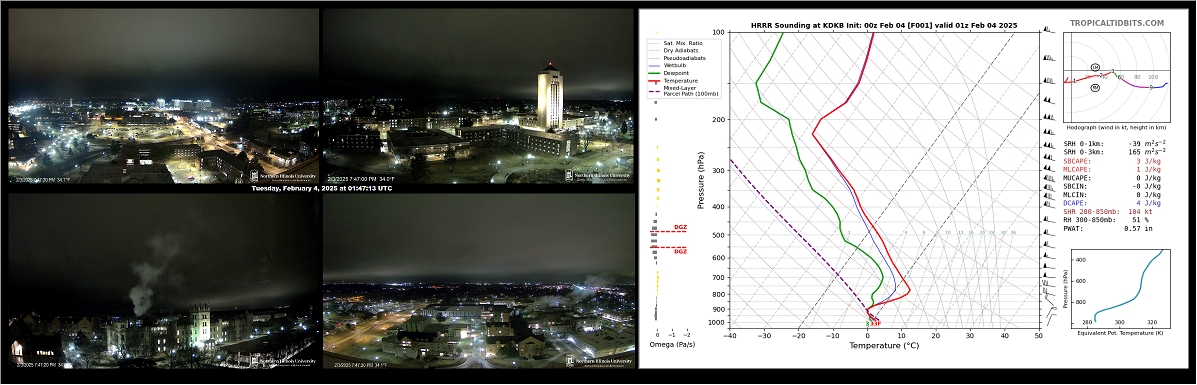Open the bottom-right street webcam view
Image resolution: width=1197 pixels, height=385 pixels.
point(478,280)
